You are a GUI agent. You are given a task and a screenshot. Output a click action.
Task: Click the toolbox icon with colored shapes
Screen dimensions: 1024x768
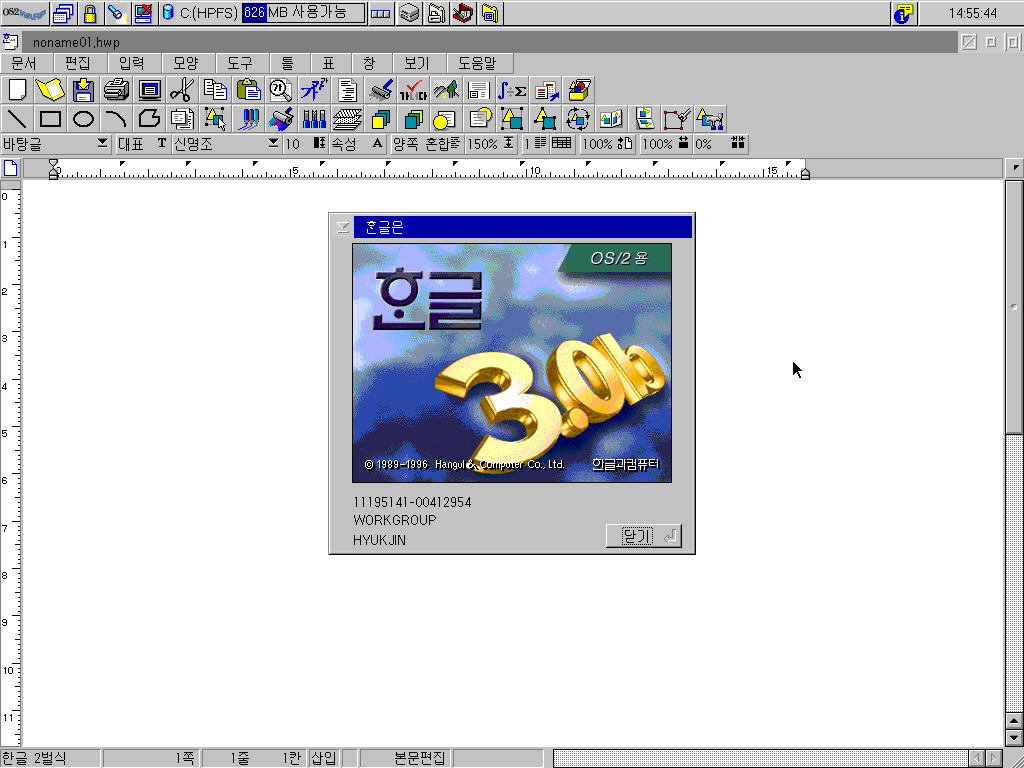click(x=578, y=89)
